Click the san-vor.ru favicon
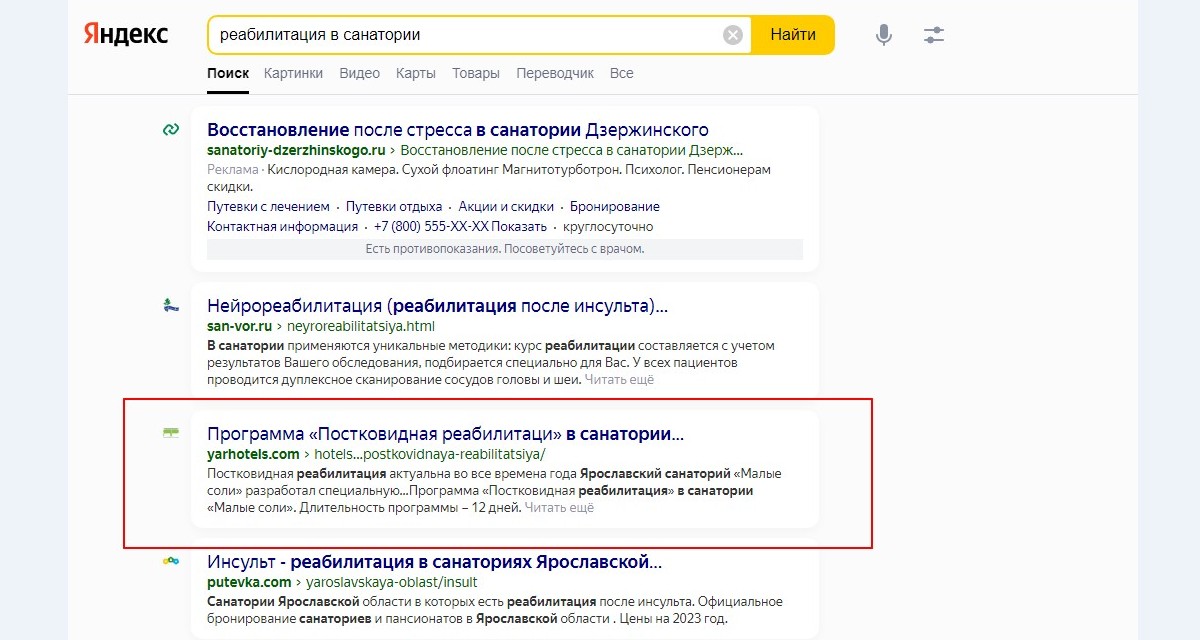 [x=171, y=306]
